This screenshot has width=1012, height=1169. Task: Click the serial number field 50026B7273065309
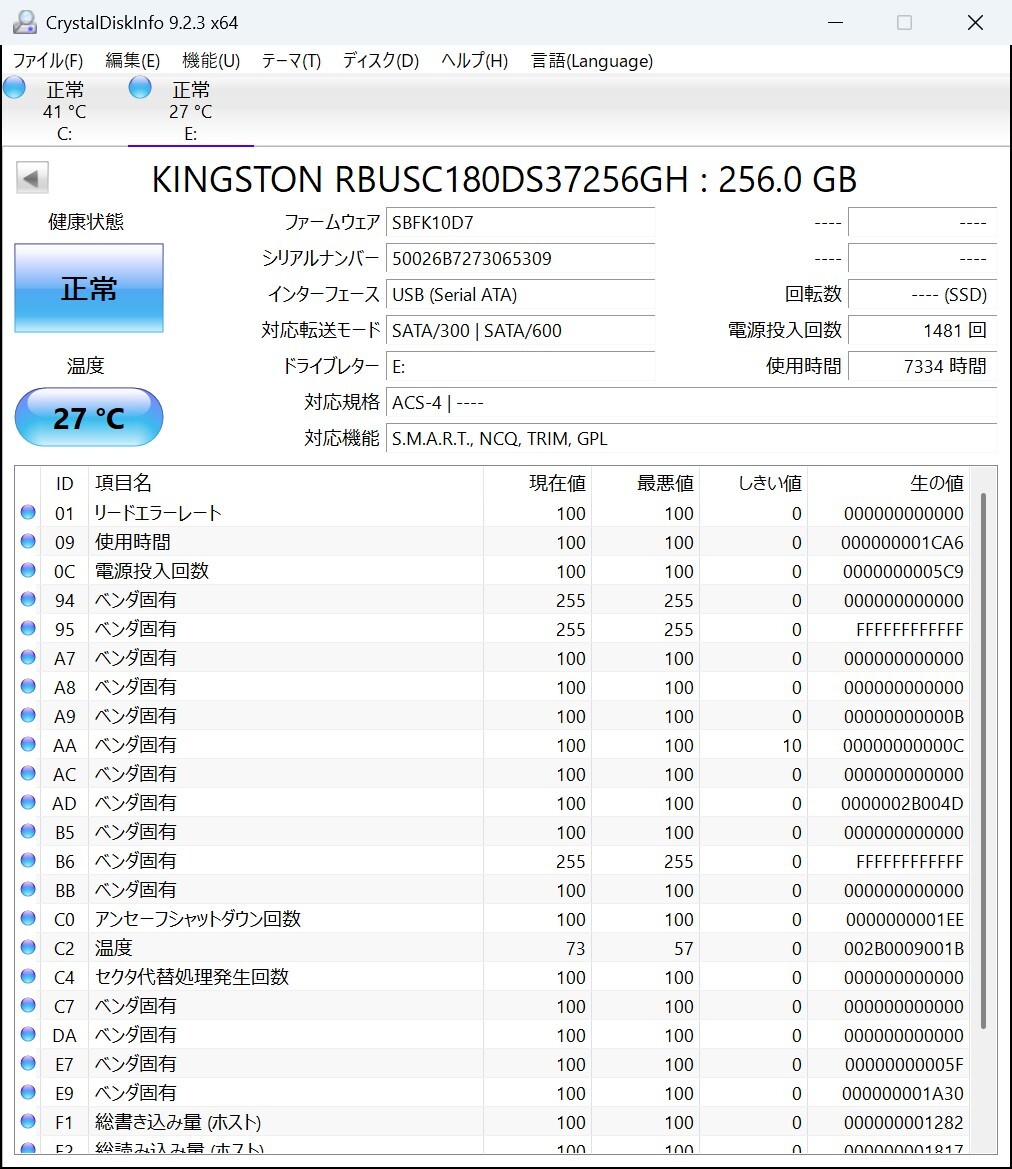click(x=521, y=258)
